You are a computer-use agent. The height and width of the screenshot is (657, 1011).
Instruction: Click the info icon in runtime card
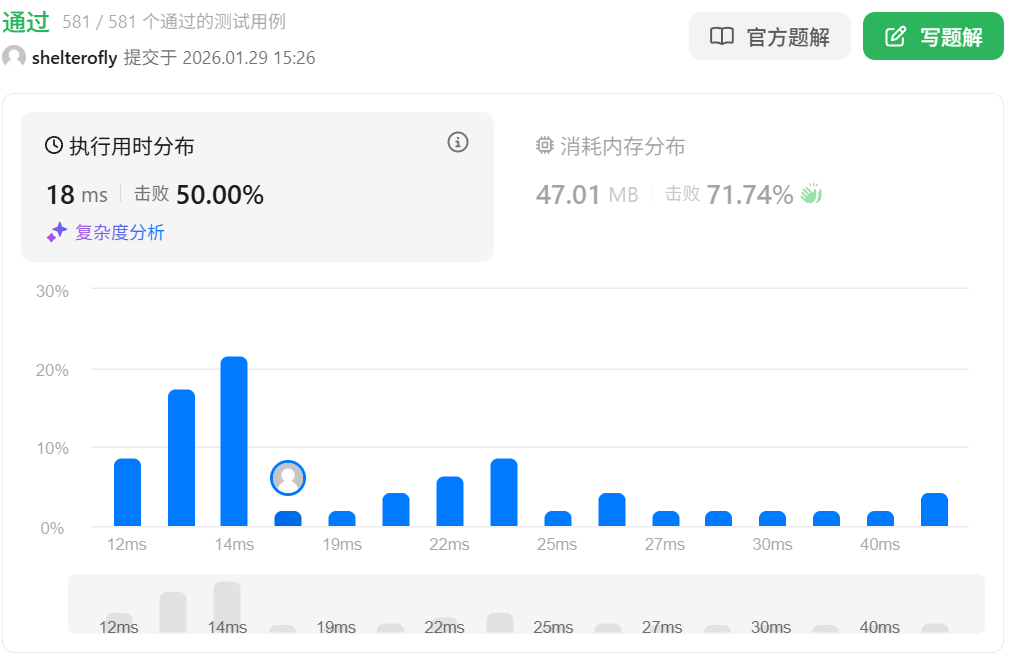click(x=458, y=142)
